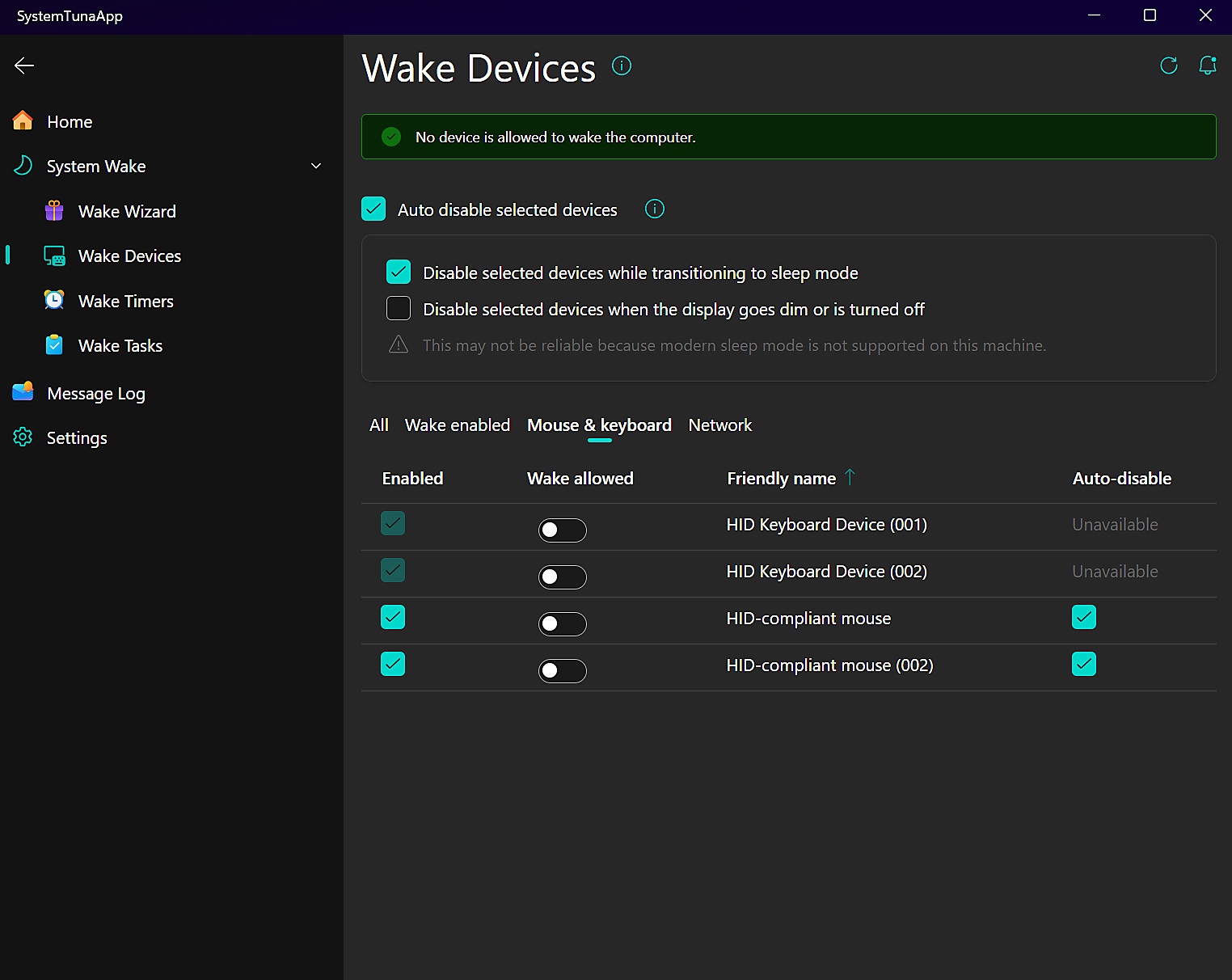The image size is (1232, 980).
Task: Enable disabling devices when display goes dim
Action: coord(399,309)
